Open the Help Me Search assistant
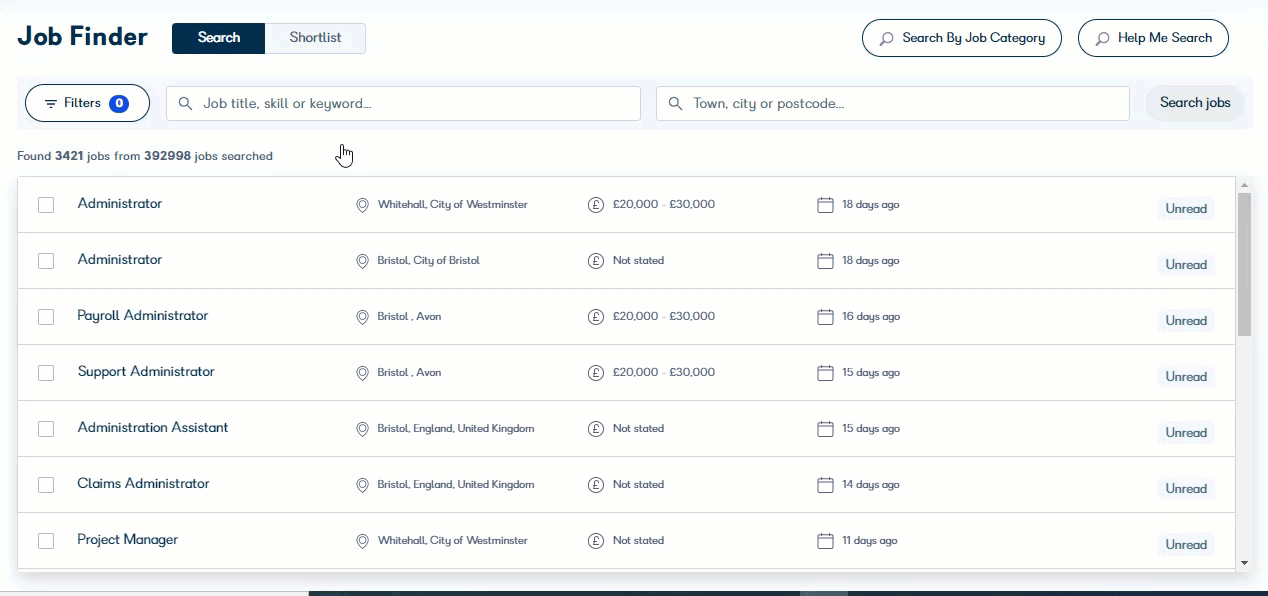The image size is (1268, 596). click(1153, 38)
